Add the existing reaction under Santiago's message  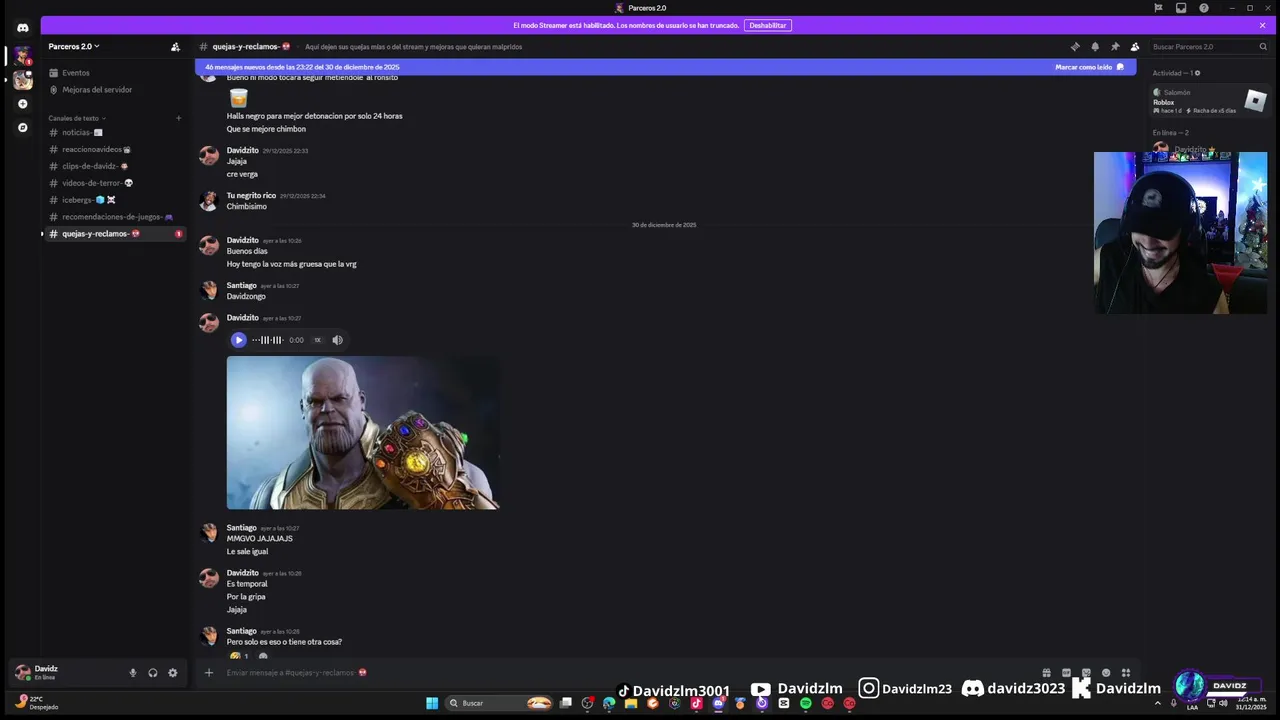click(x=240, y=656)
